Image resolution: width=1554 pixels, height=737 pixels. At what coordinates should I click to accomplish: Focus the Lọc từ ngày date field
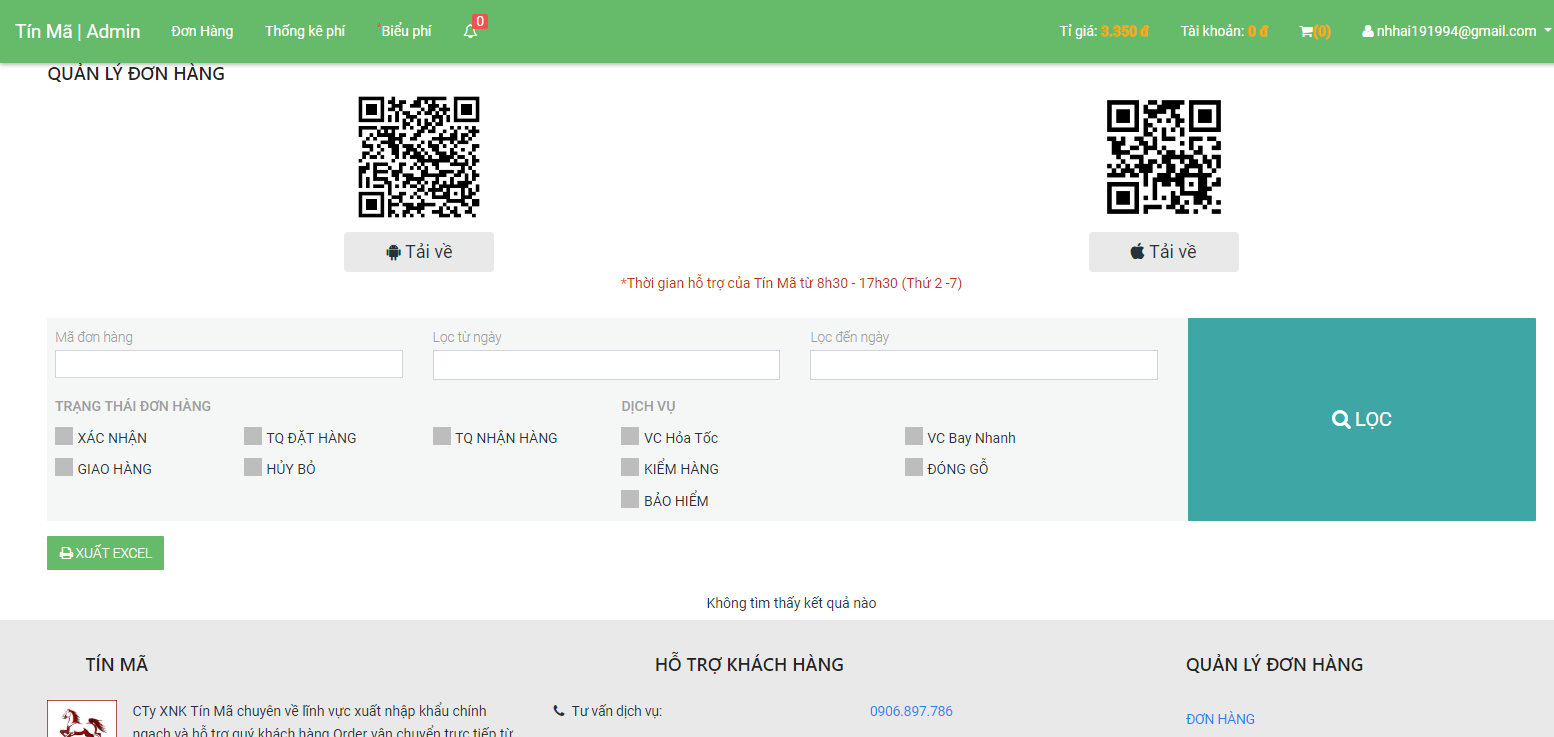coord(606,365)
